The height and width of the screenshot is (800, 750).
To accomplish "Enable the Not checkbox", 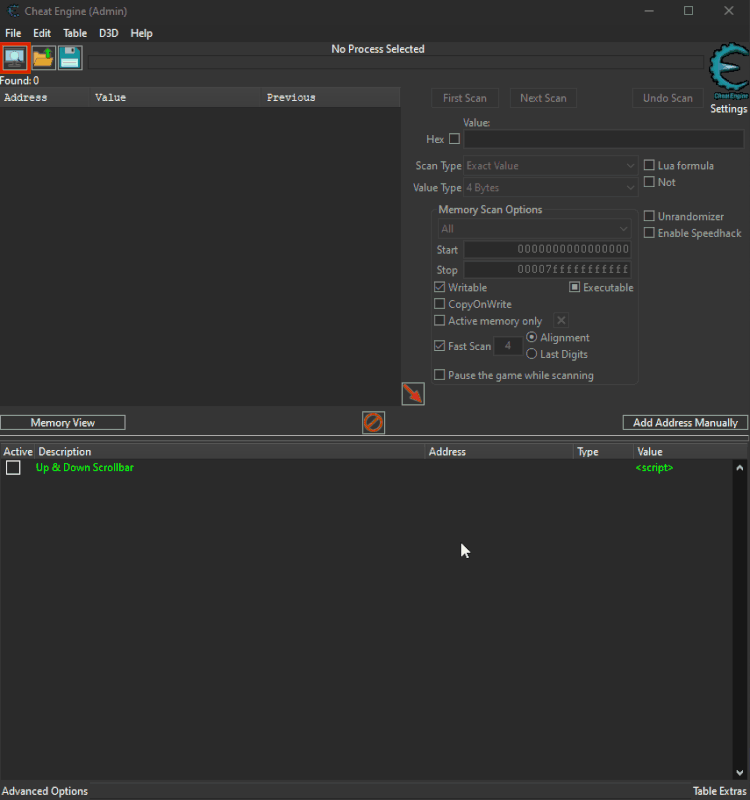I will pyautogui.click(x=649, y=182).
